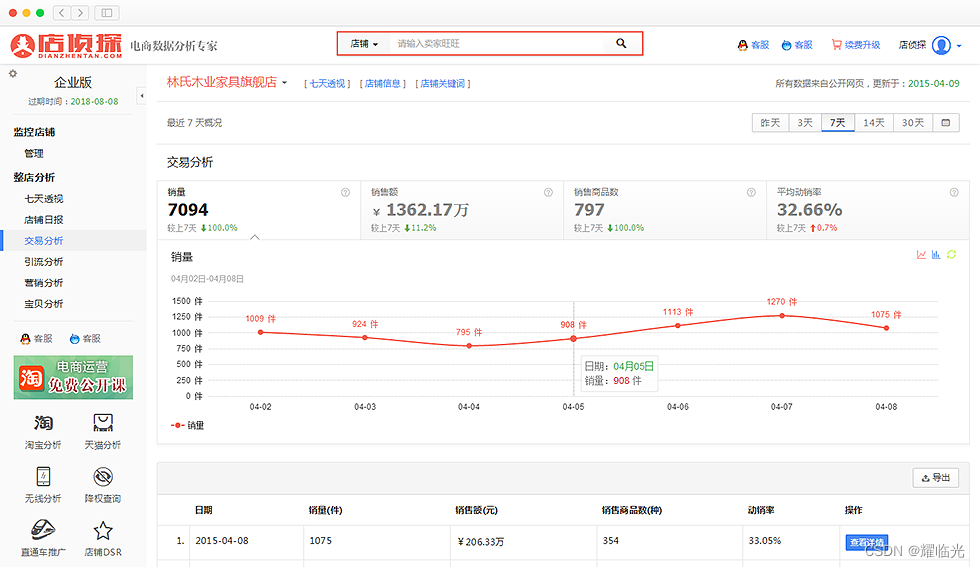
Task: Select the 14天 time range tab
Action: [x=874, y=123]
